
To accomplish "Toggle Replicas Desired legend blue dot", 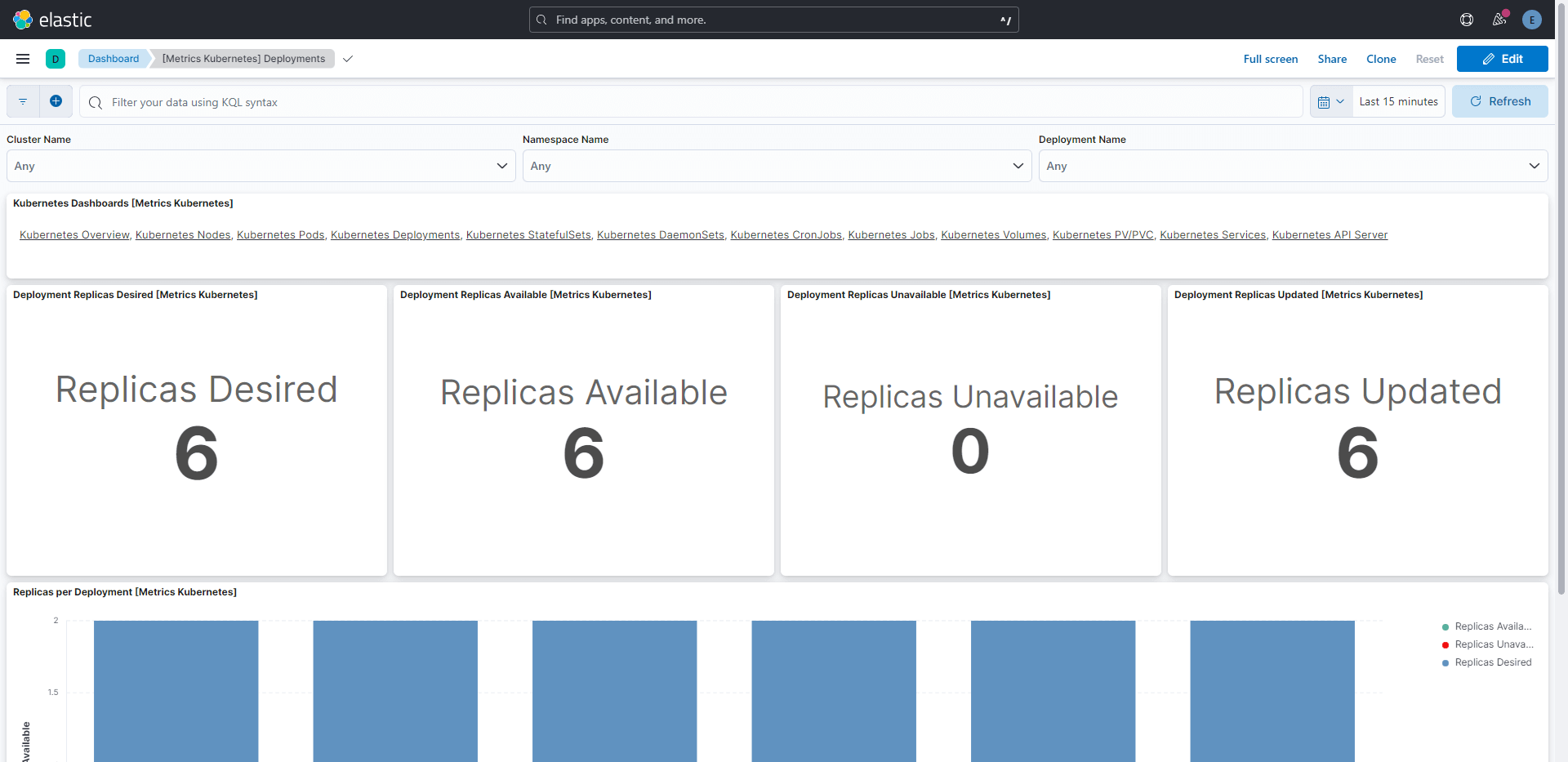I will [x=1445, y=663].
